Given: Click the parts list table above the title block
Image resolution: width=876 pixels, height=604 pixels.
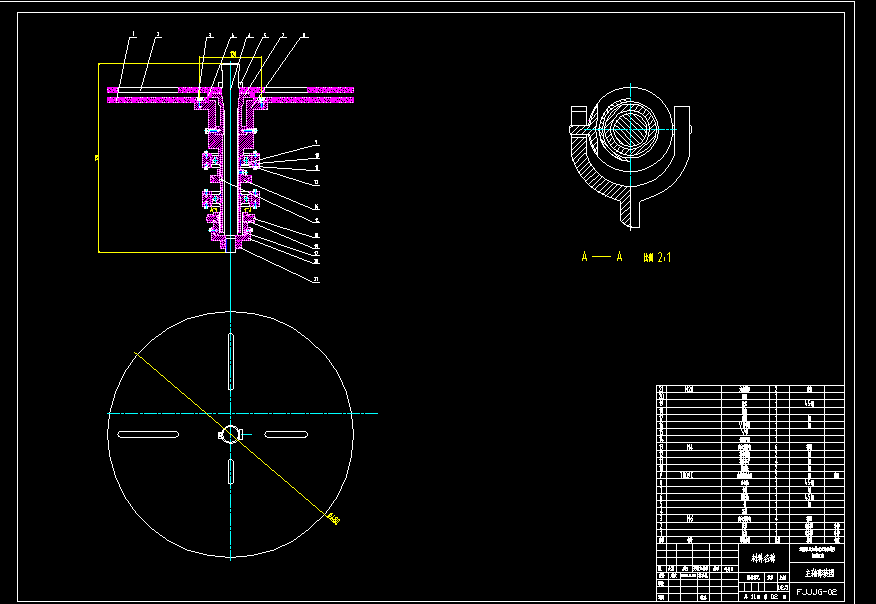Looking at the screenshot, I should [x=750, y=464].
